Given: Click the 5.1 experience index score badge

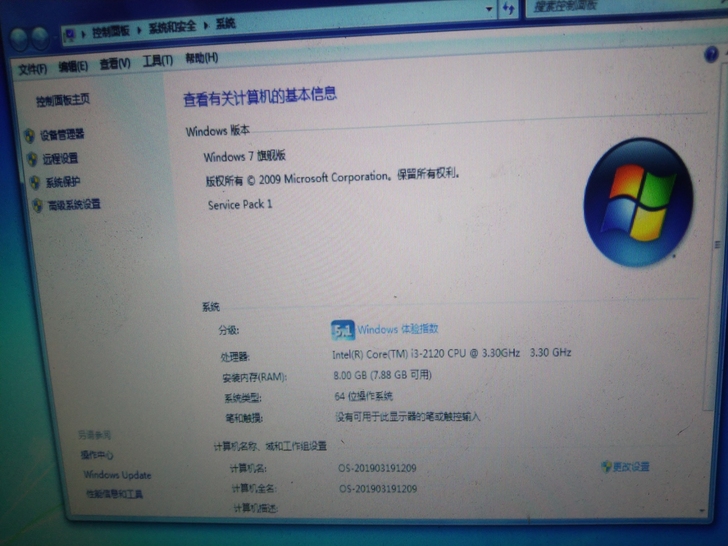Looking at the screenshot, I should pos(343,330).
